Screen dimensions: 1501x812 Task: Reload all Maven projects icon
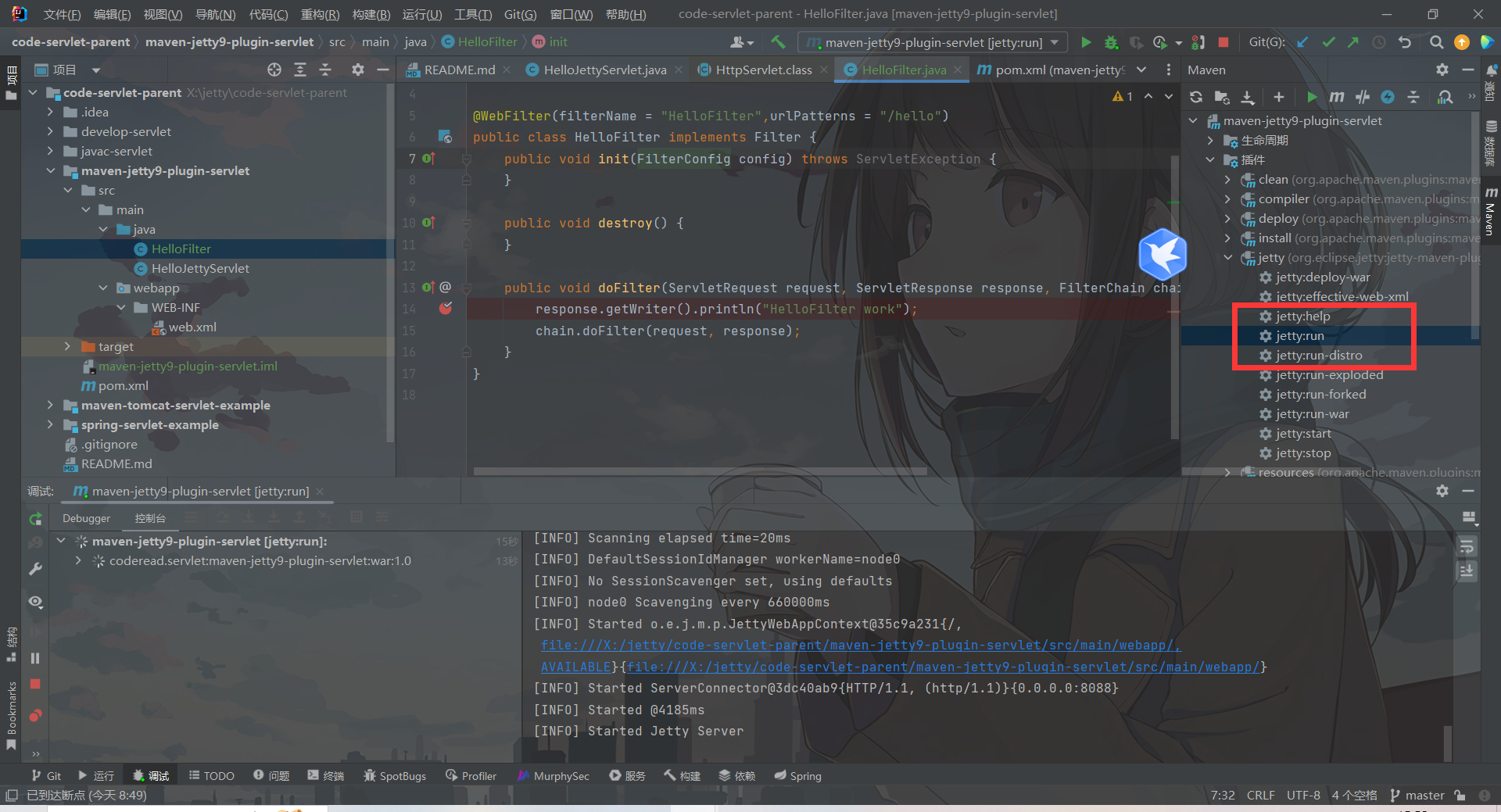(x=1196, y=97)
